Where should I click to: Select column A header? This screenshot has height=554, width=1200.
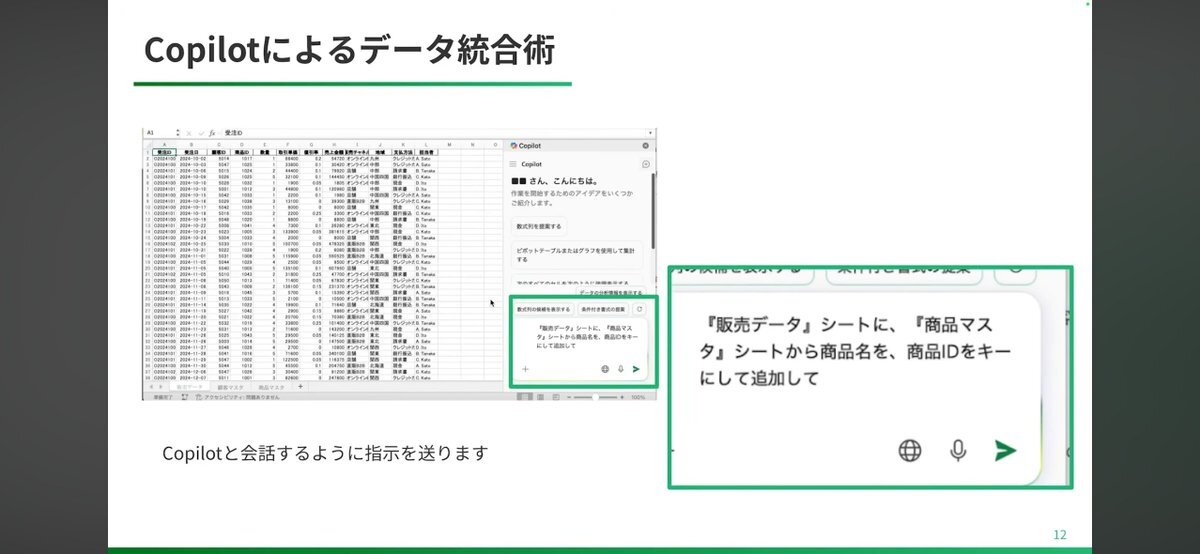click(164, 145)
